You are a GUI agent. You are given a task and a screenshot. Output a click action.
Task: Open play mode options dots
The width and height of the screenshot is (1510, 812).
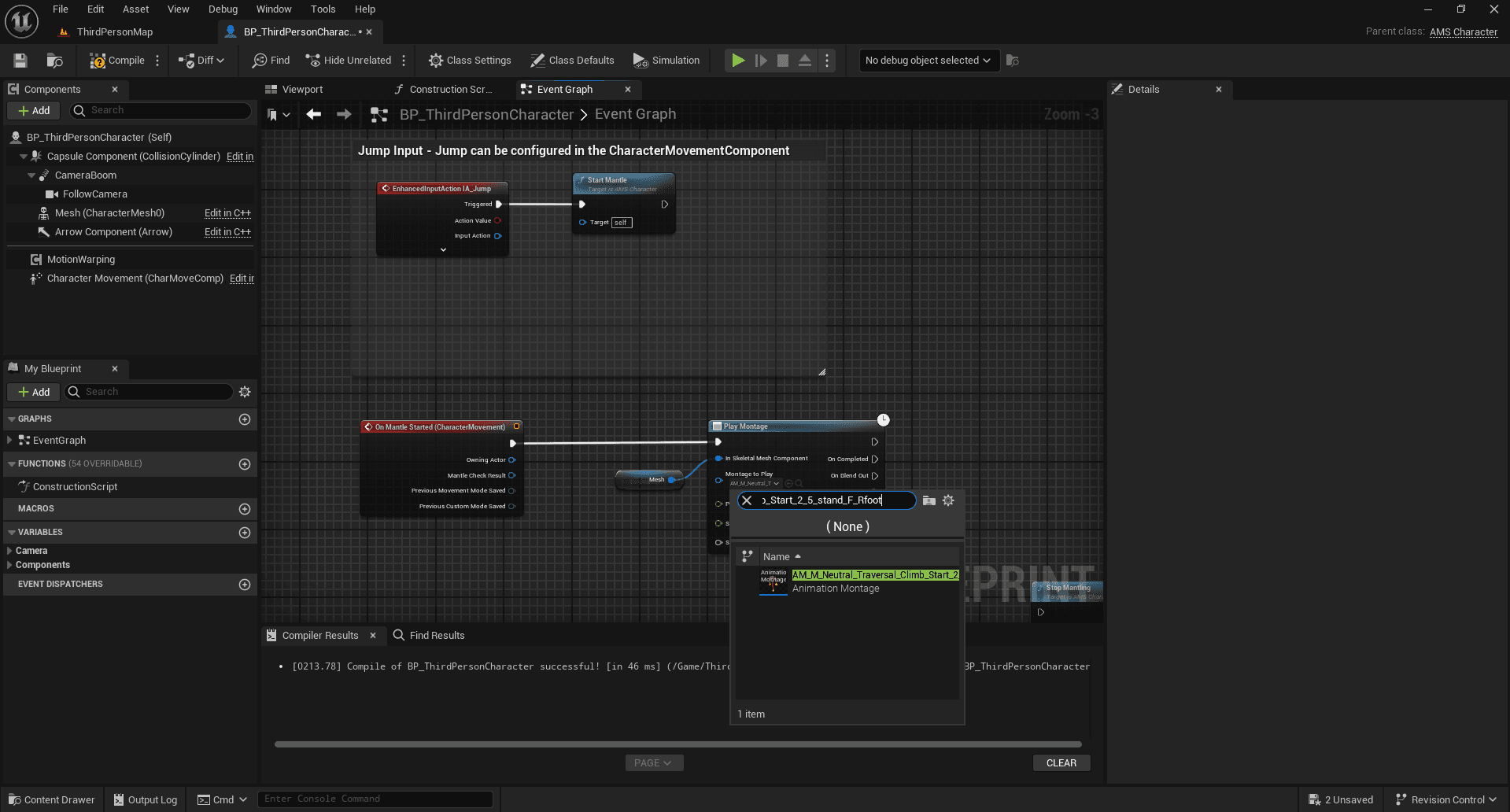click(827, 61)
